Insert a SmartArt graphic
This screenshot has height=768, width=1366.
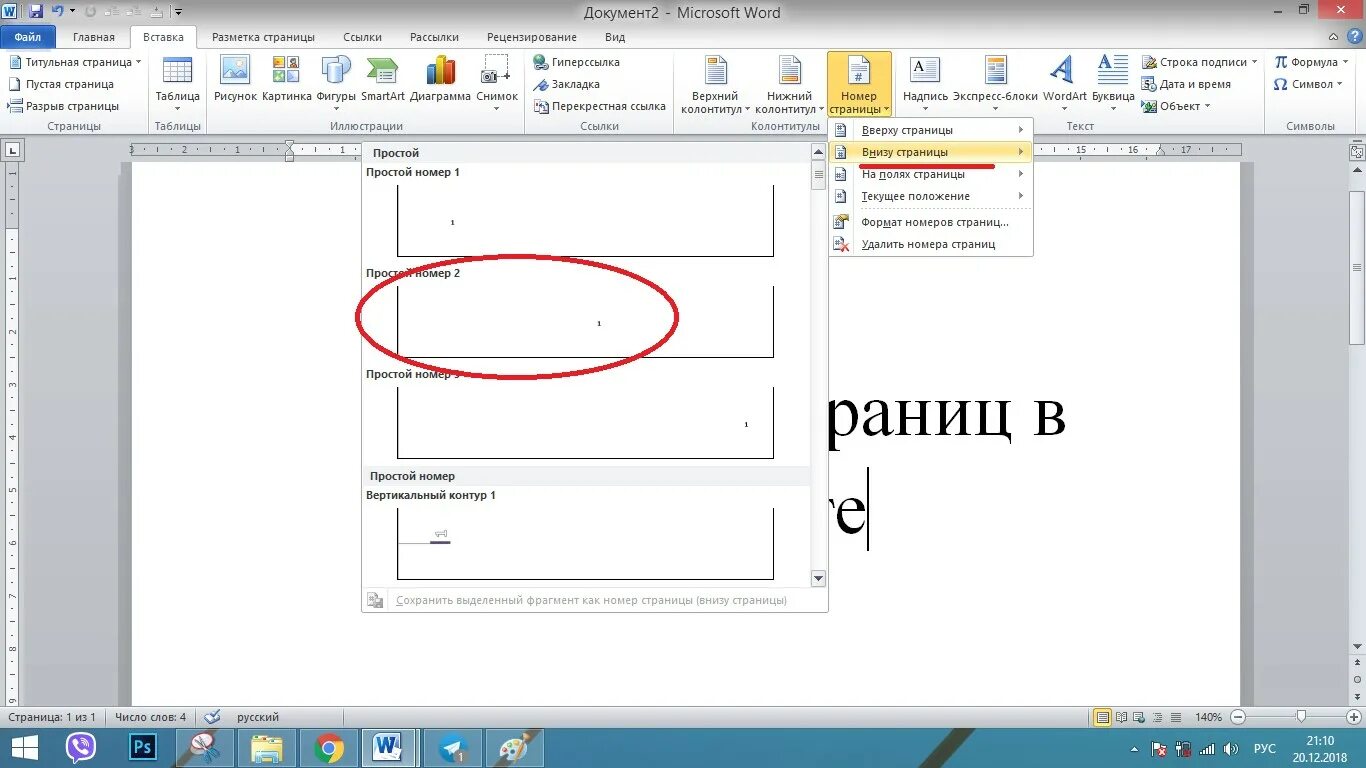point(383,80)
